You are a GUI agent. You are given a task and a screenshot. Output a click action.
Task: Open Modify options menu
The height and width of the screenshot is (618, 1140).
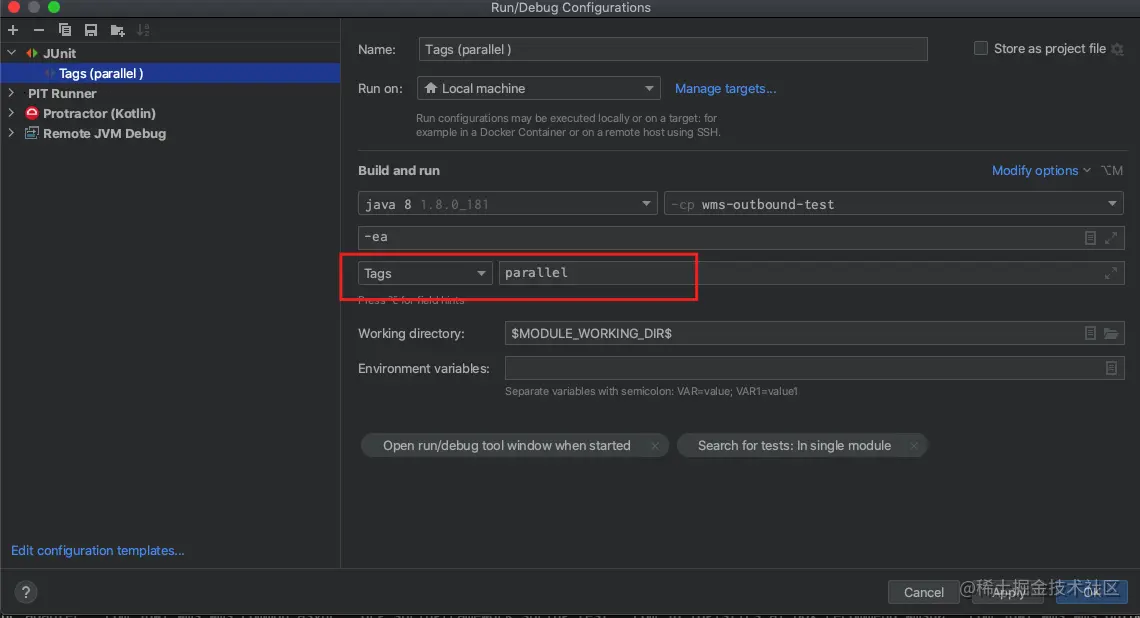pos(1040,170)
